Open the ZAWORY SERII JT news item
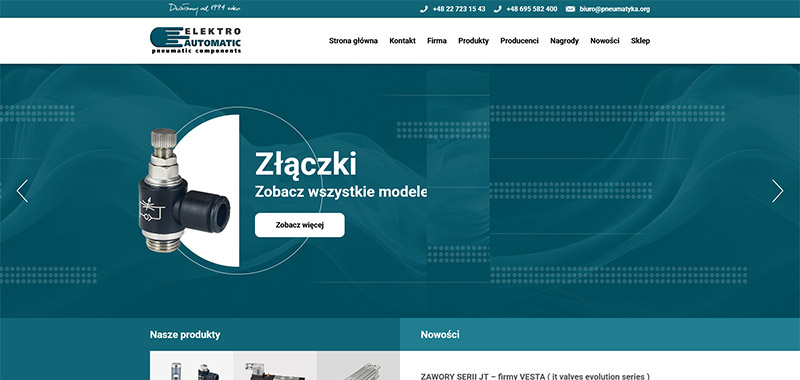Viewport: 800px width, 380px height. coord(535,376)
